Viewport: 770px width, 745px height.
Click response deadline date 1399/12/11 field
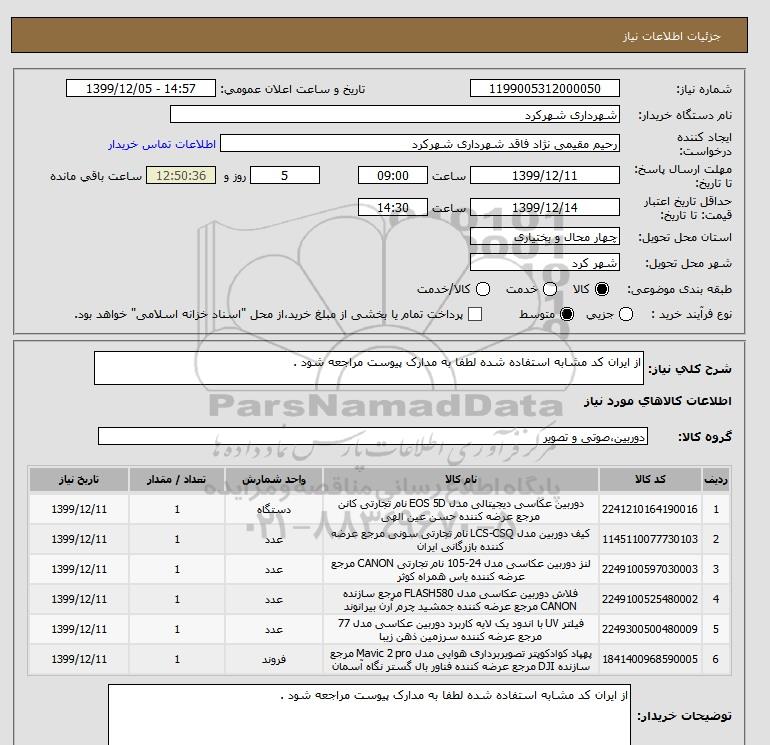pyautogui.click(x=545, y=175)
